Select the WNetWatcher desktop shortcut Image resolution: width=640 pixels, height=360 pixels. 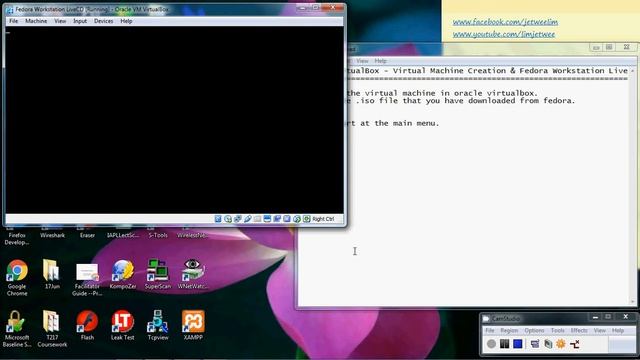[193, 275]
